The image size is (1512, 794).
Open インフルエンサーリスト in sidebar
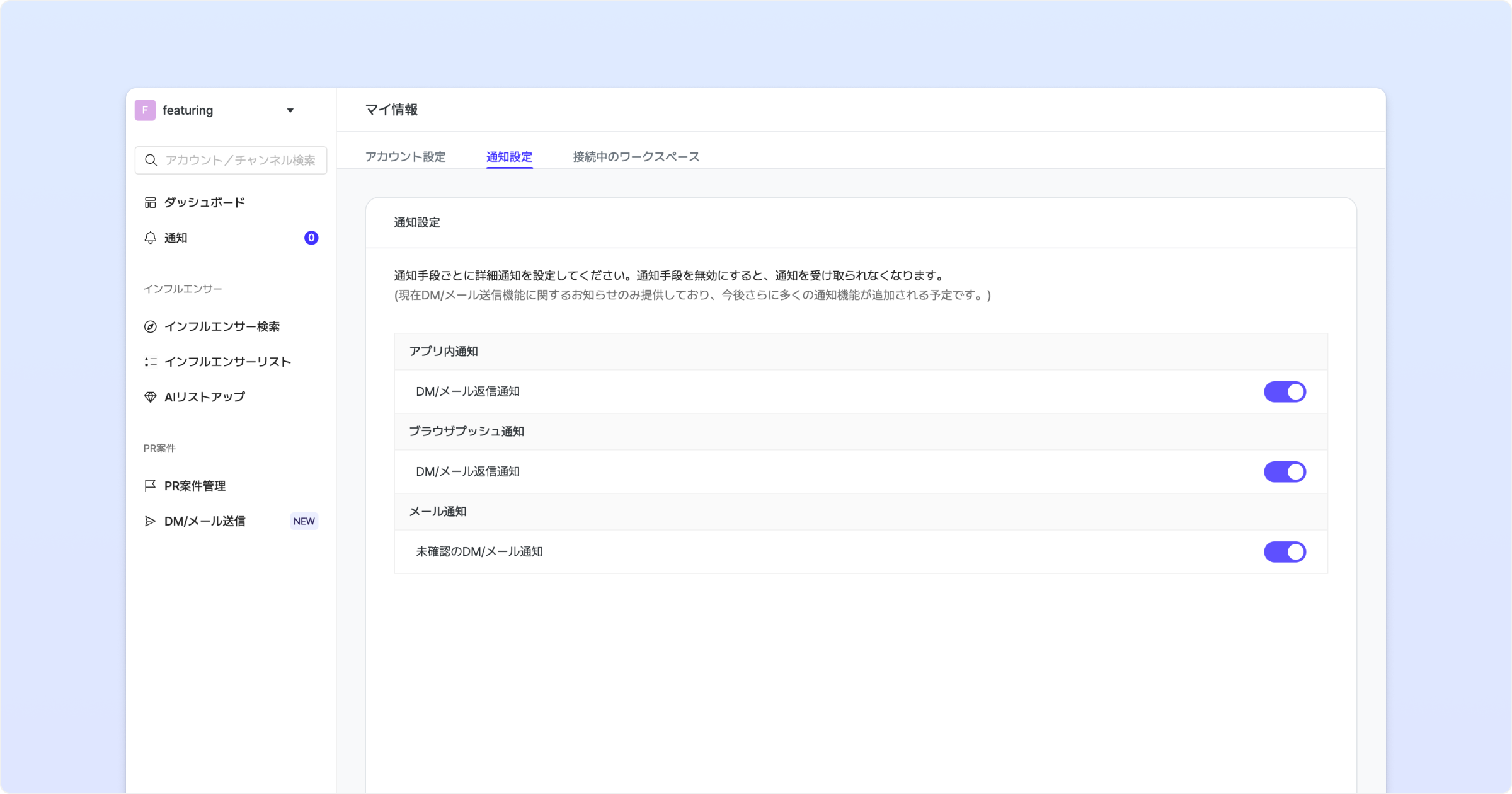click(x=227, y=362)
